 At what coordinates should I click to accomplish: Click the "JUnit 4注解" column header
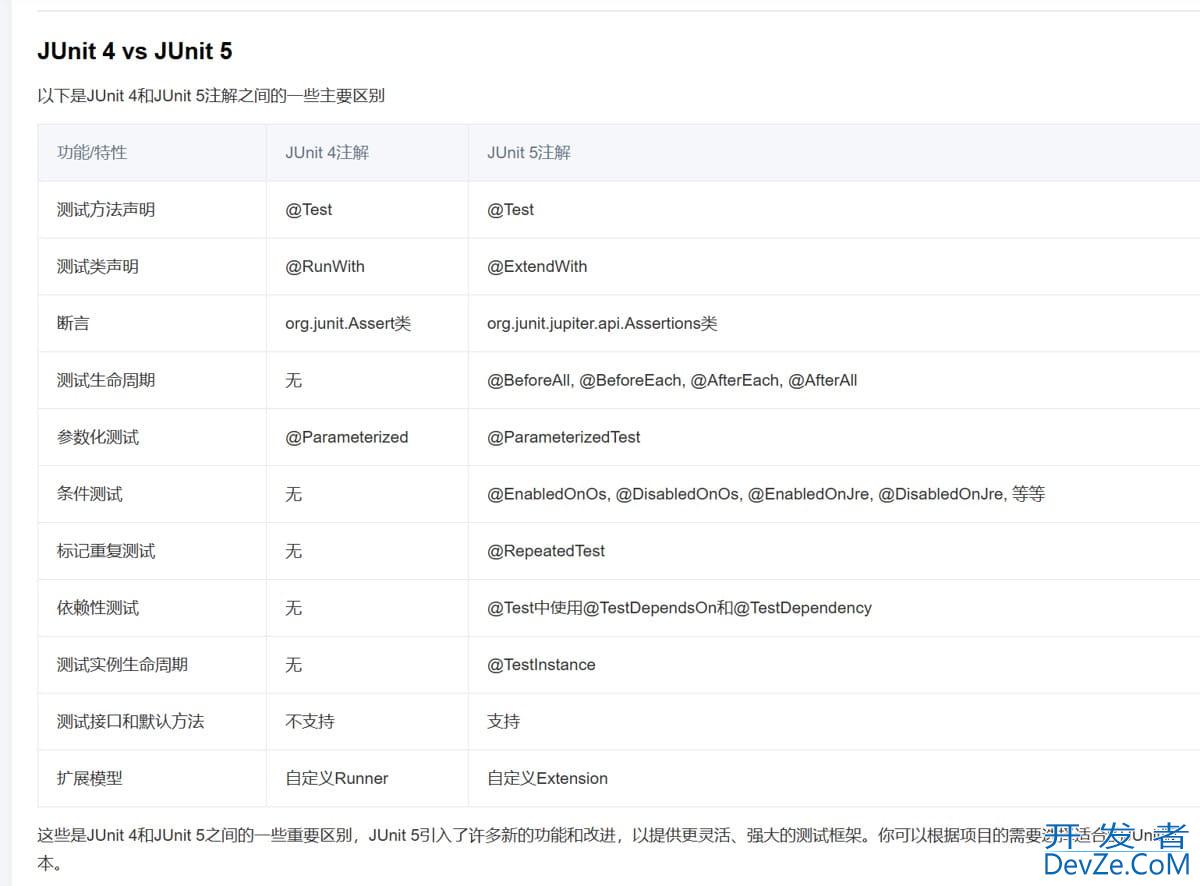tap(327, 153)
